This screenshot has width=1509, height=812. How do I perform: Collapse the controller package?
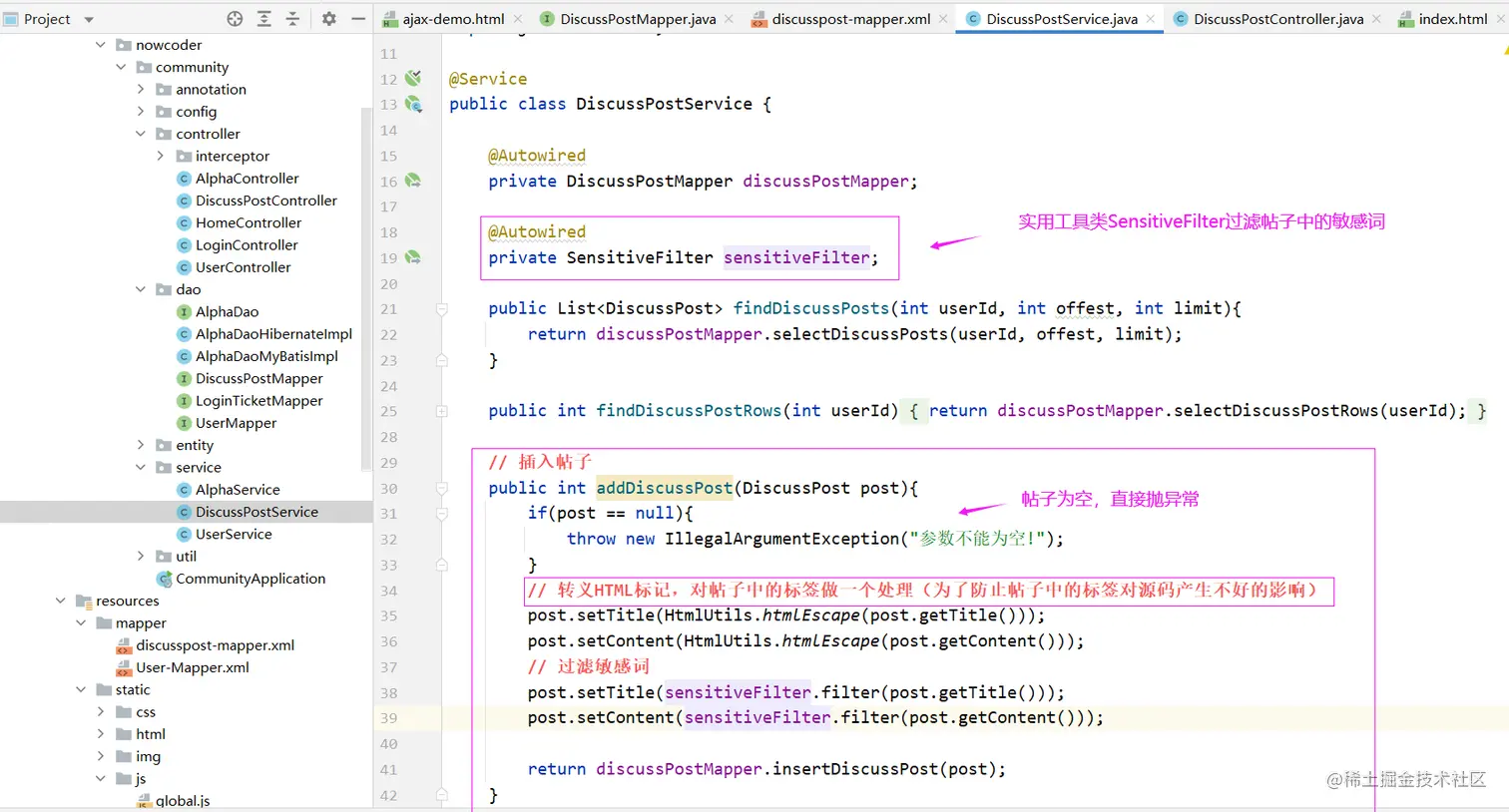tap(141, 134)
